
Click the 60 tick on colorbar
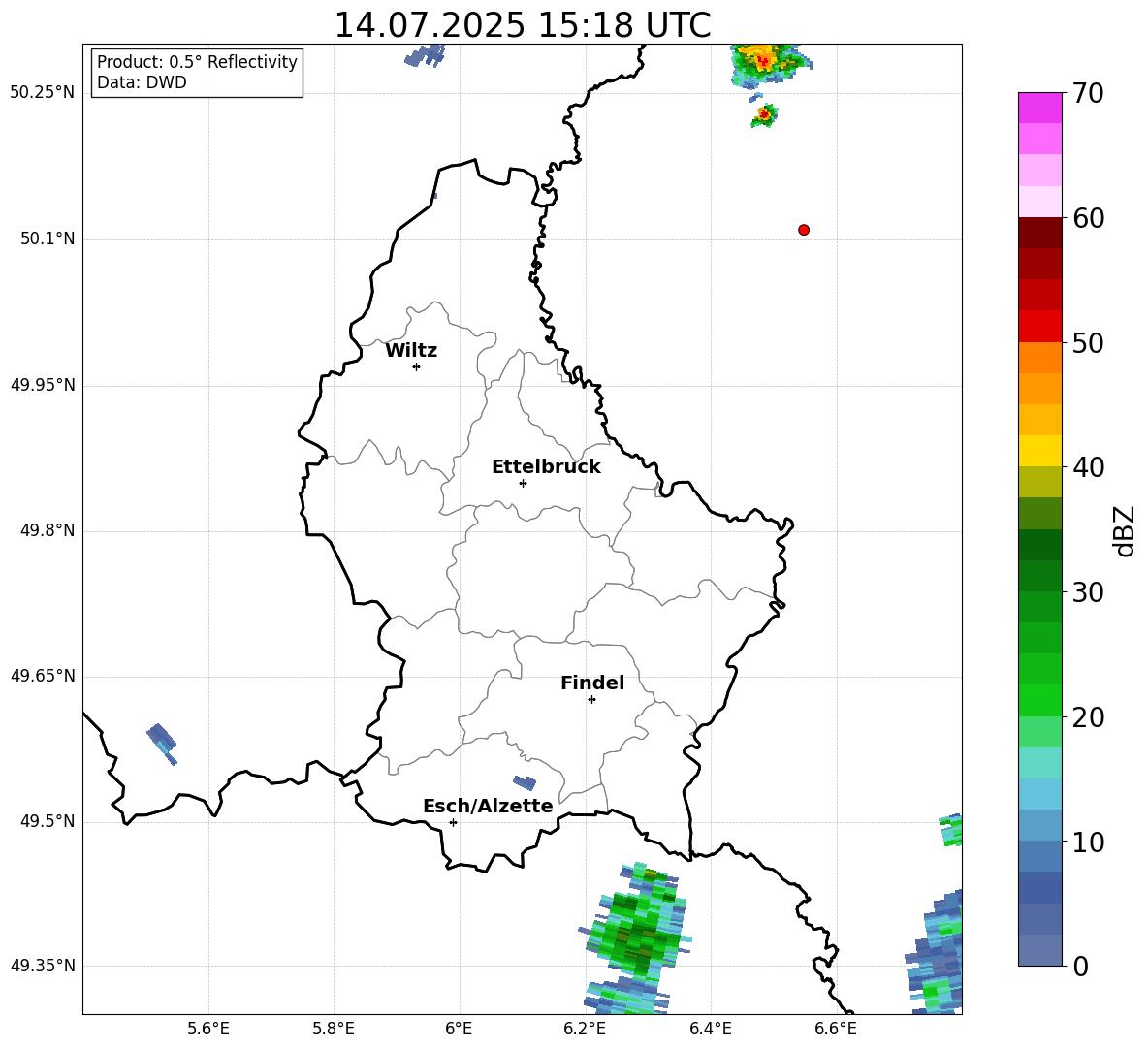coord(1088,218)
